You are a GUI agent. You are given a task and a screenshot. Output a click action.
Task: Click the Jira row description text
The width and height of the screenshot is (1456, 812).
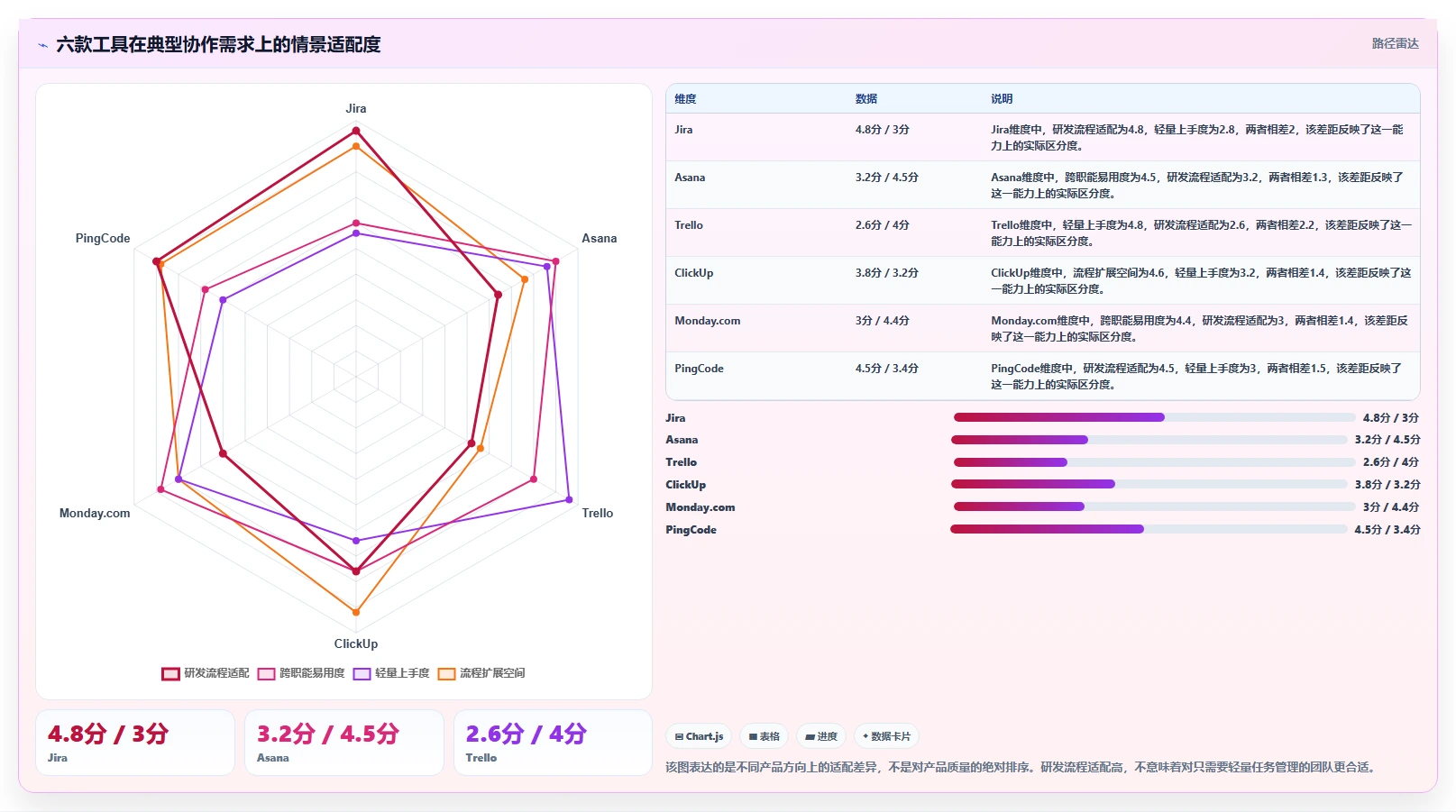[x=1197, y=137]
